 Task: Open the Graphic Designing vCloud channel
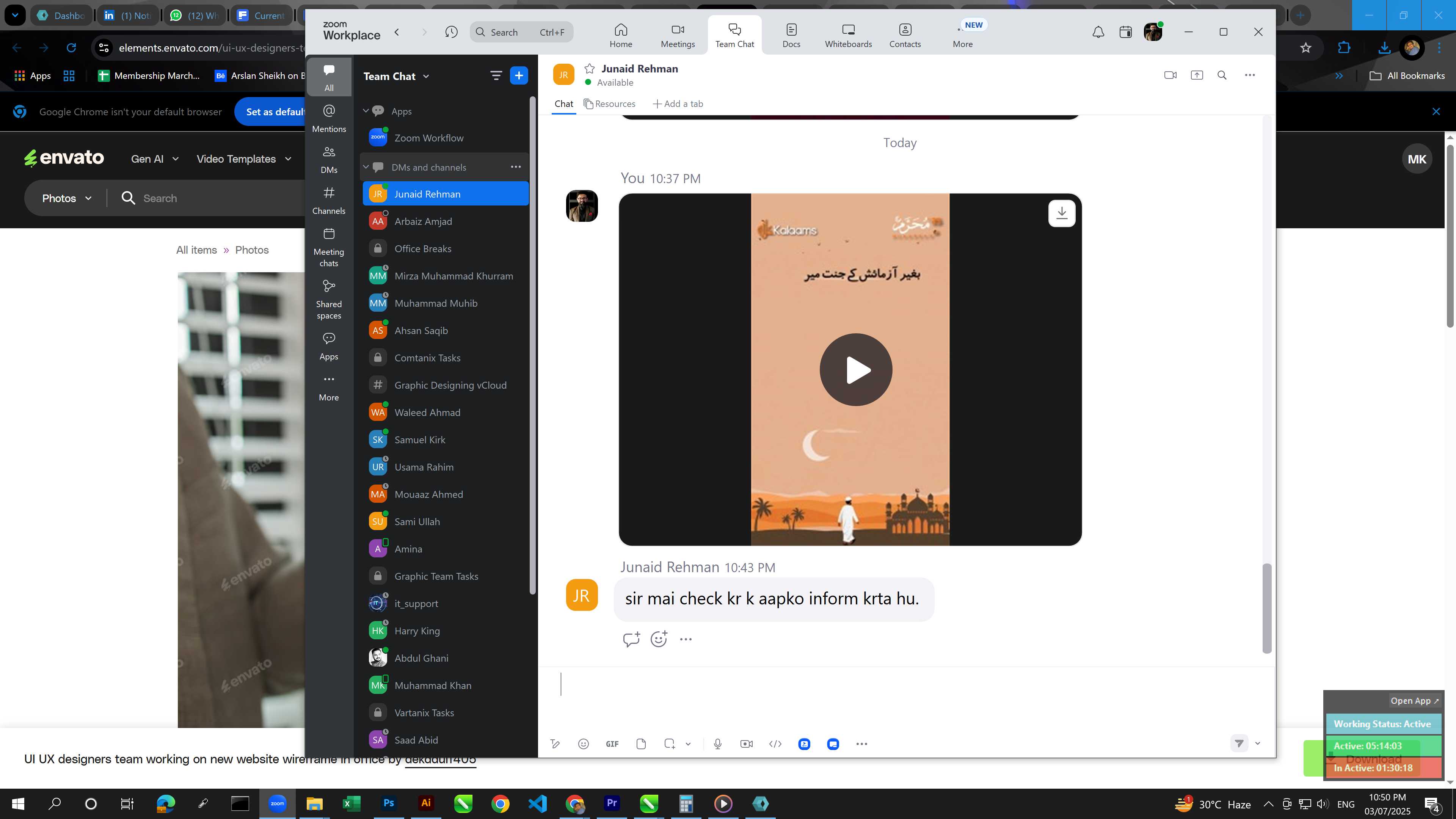click(446, 385)
